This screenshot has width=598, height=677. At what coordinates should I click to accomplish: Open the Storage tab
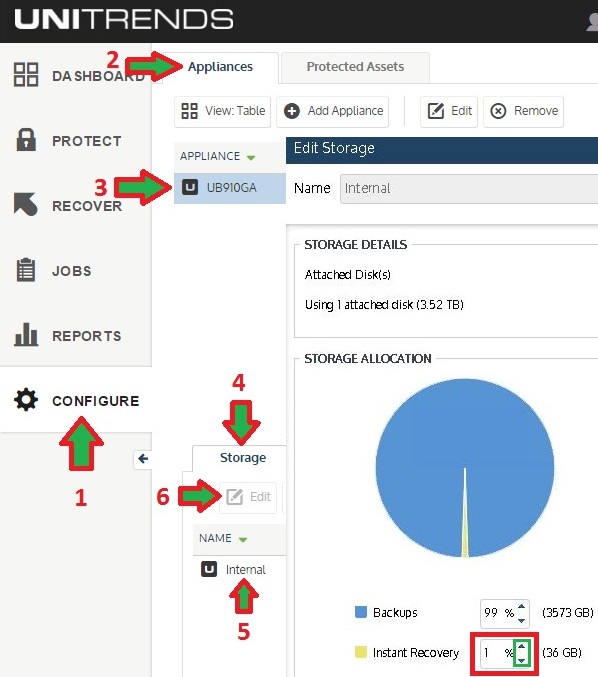[x=243, y=458]
